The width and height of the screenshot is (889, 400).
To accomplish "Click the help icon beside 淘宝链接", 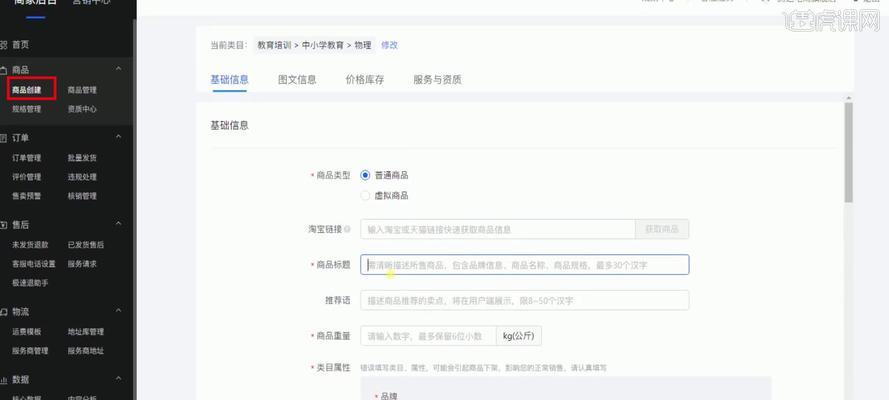I will 347,230.
